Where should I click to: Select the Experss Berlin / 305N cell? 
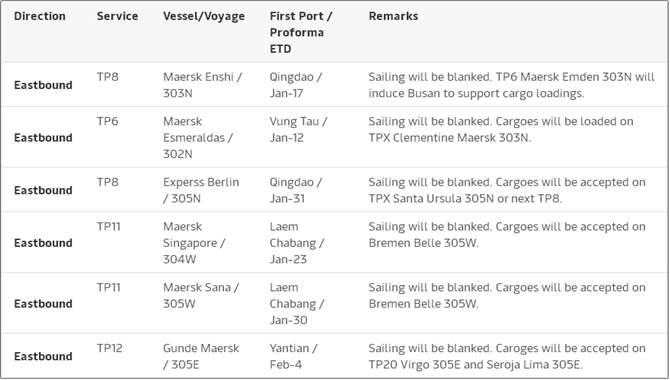[201, 190]
